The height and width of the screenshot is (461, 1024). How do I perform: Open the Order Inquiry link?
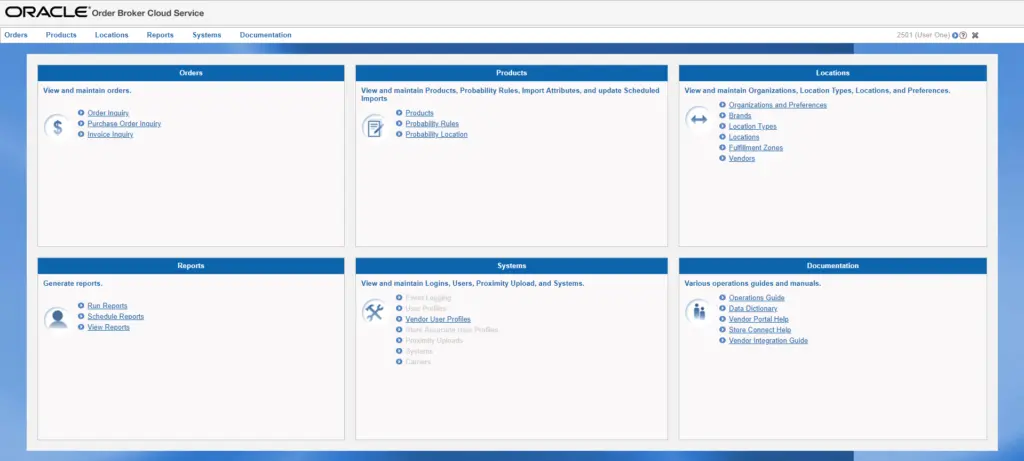[x=108, y=113]
